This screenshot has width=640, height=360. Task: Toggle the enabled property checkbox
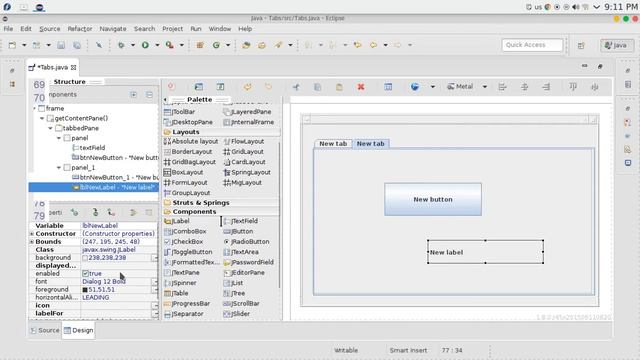85,273
